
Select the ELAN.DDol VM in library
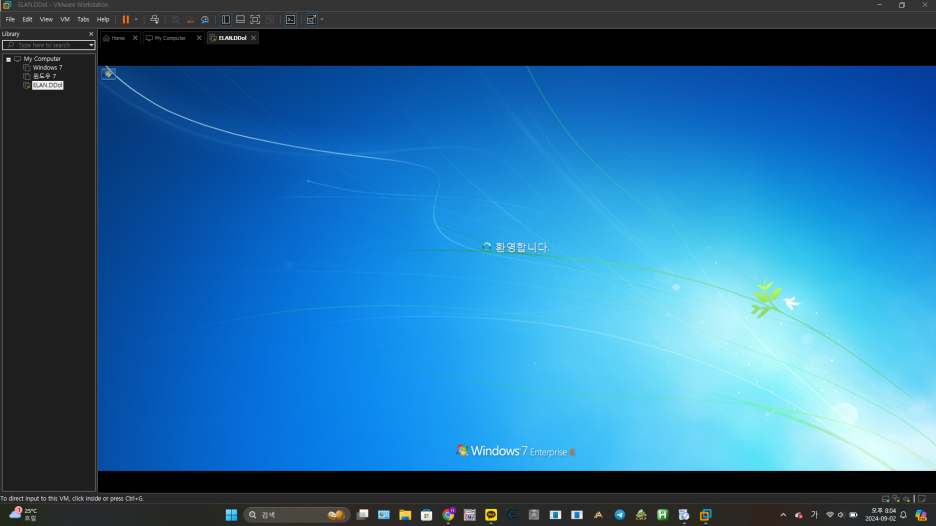coord(47,85)
